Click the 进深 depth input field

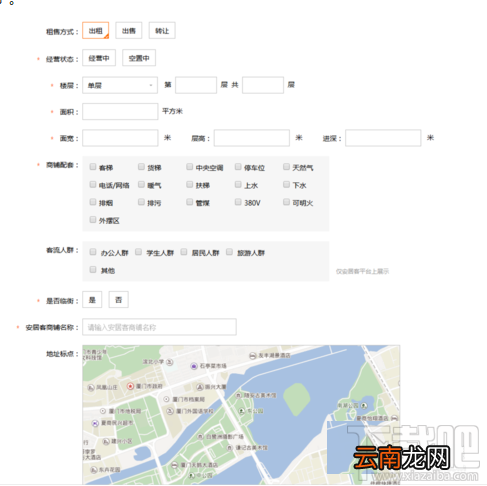(383, 138)
